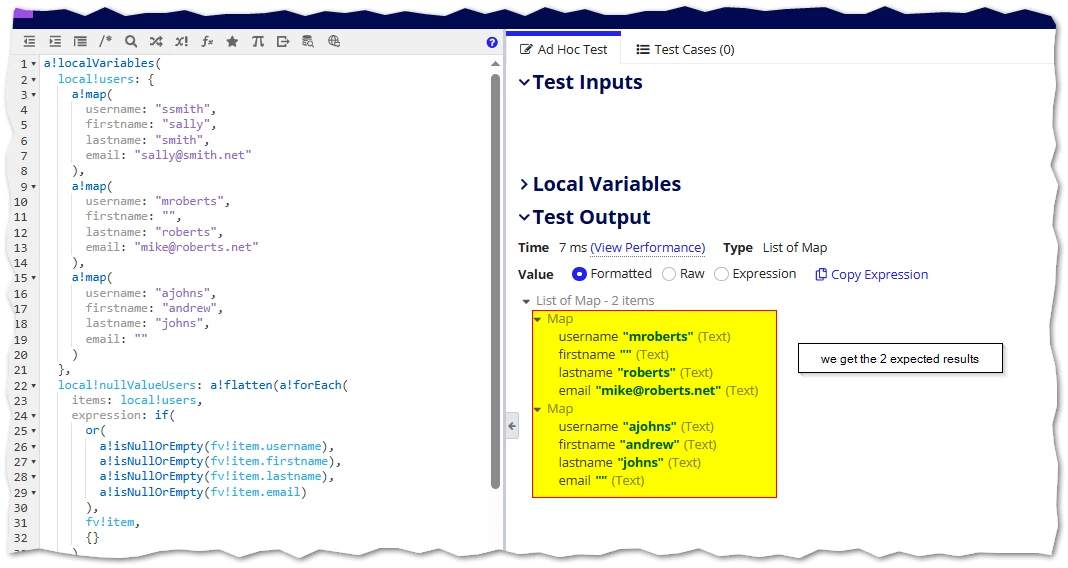This screenshot has width=1068, height=568.
Task: Collapse the List of Map - 2 items node
Action: (x=526, y=301)
